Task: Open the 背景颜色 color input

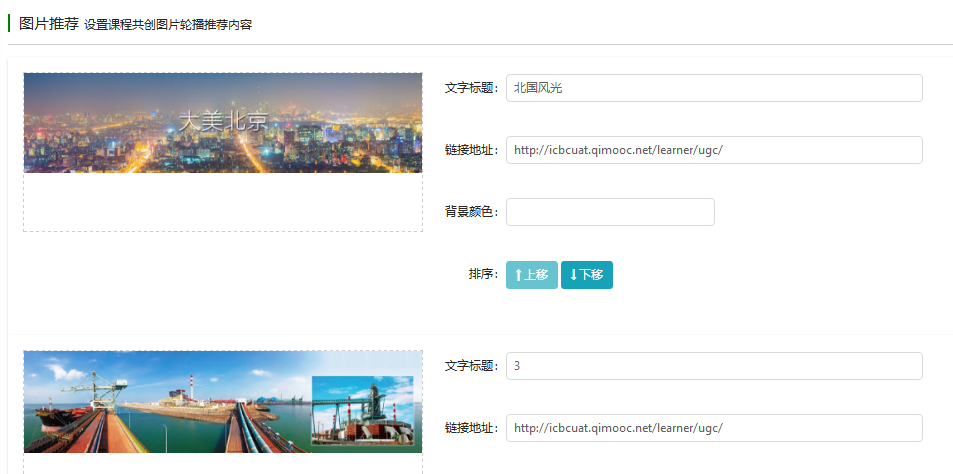Action: 610,212
